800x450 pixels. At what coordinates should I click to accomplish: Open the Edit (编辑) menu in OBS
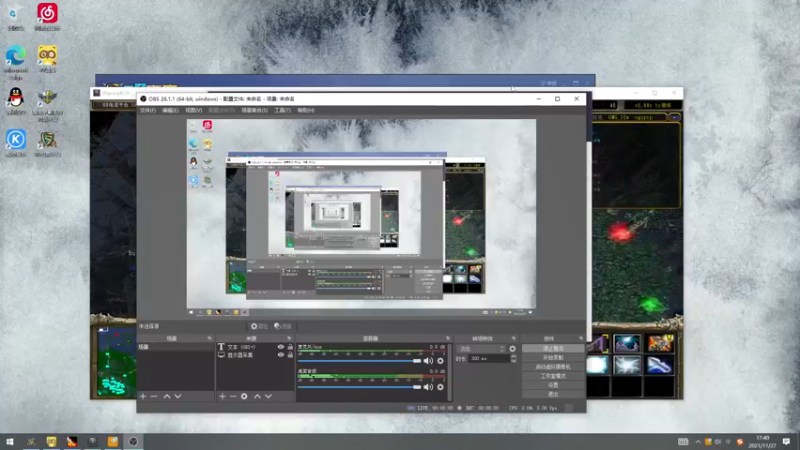pyautogui.click(x=170, y=110)
